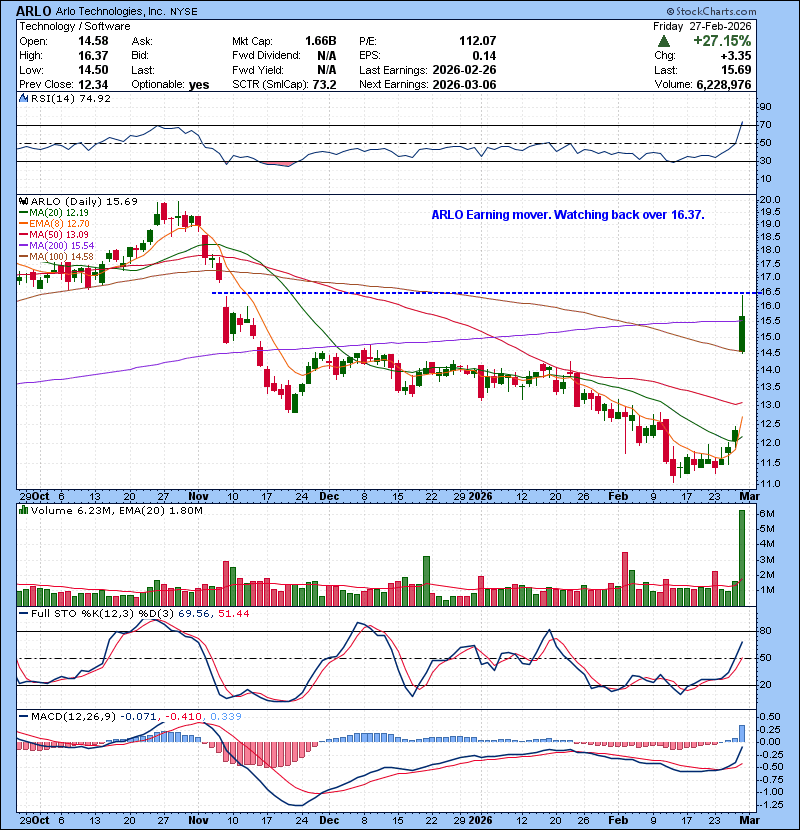The image size is (800, 830).
Task: Click the MA(200) 15.54 legend entry
Action: pyautogui.click(x=56, y=246)
